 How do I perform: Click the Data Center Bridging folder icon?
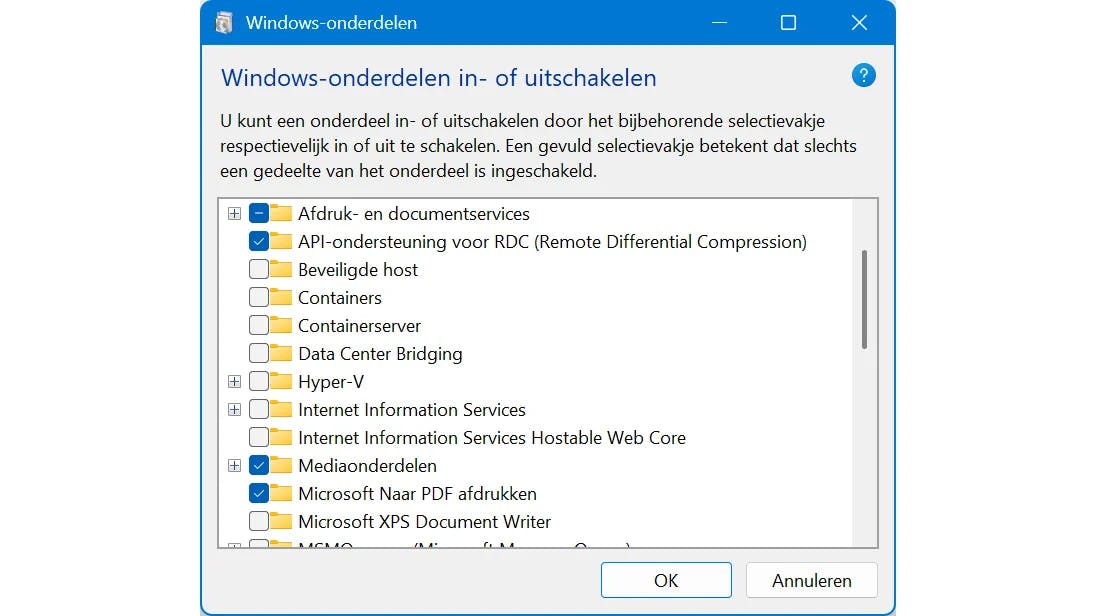pyautogui.click(x=280, y=353)
